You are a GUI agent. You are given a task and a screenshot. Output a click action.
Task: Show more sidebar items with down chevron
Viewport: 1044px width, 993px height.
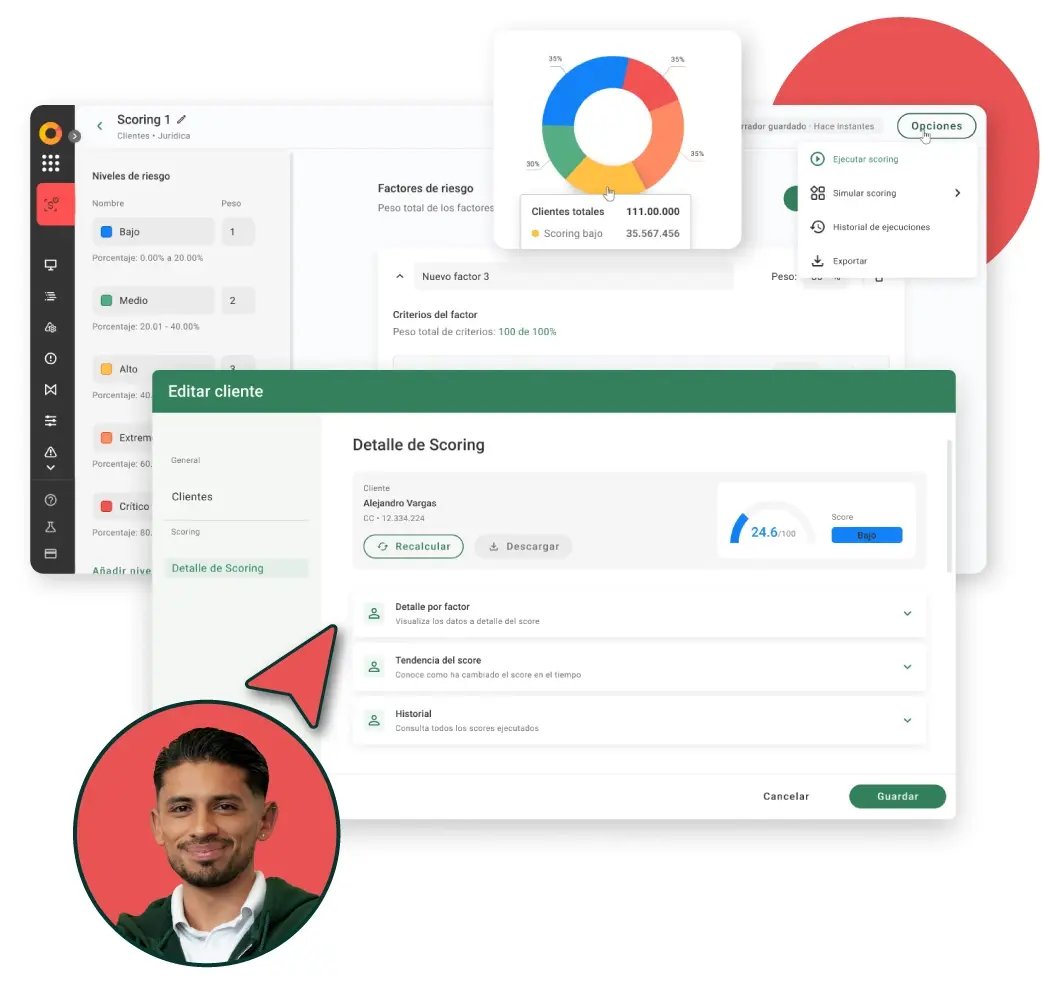click(51, 468)
